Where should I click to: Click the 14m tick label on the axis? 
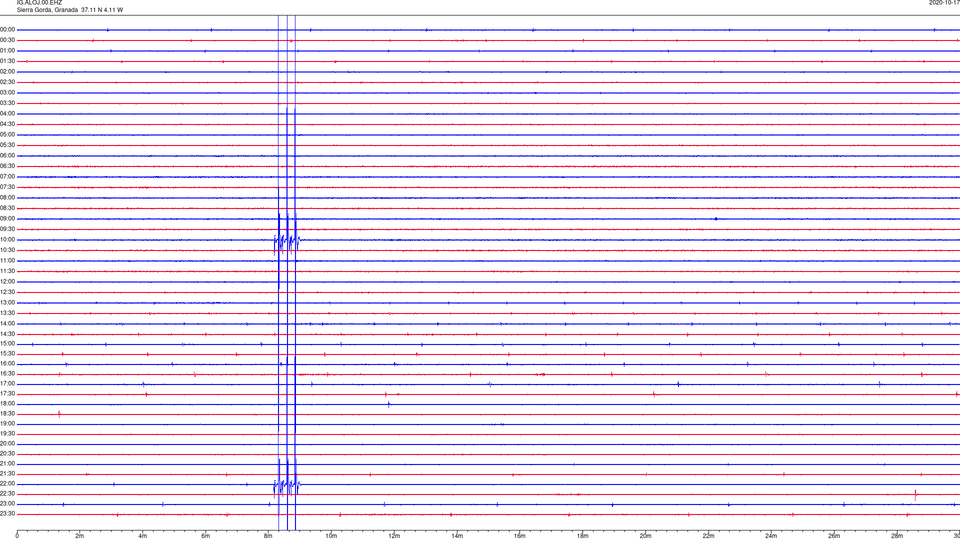point(457,536)
